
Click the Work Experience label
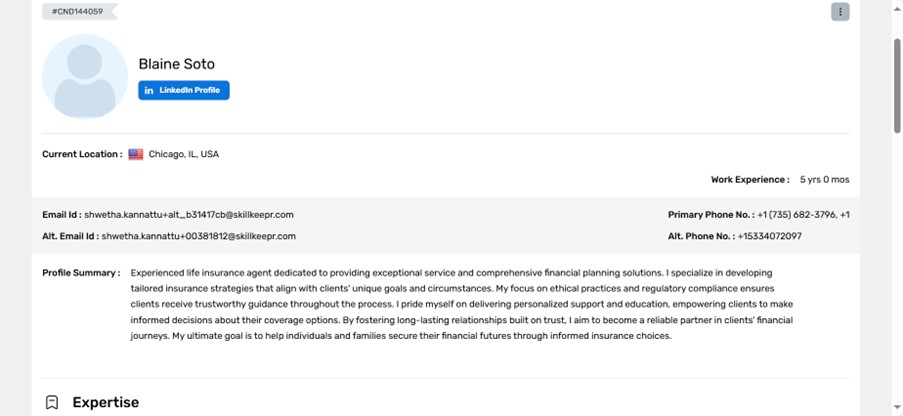click(x=750, y=180)
